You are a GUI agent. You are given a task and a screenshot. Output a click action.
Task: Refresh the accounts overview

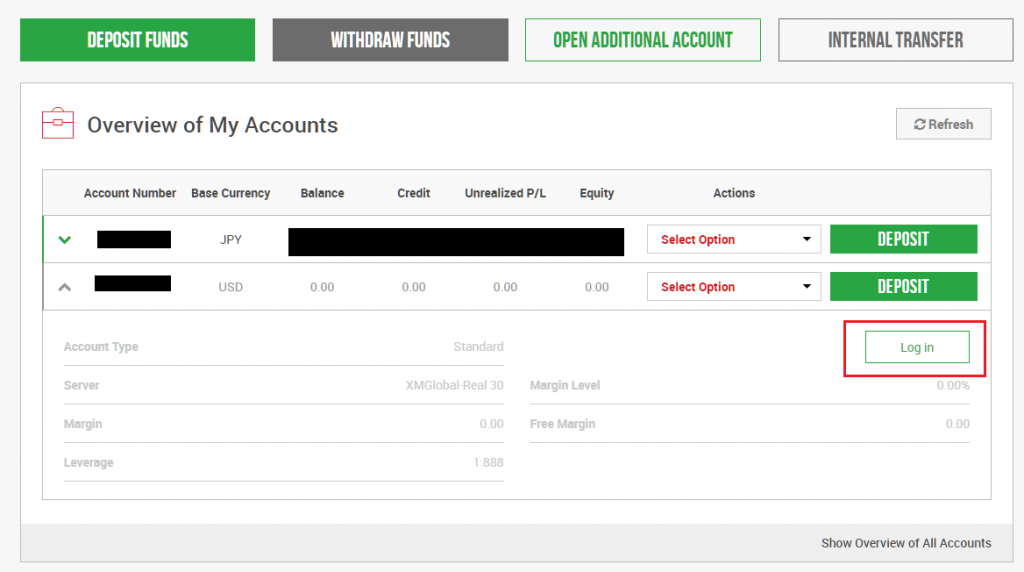coord(943,124)
